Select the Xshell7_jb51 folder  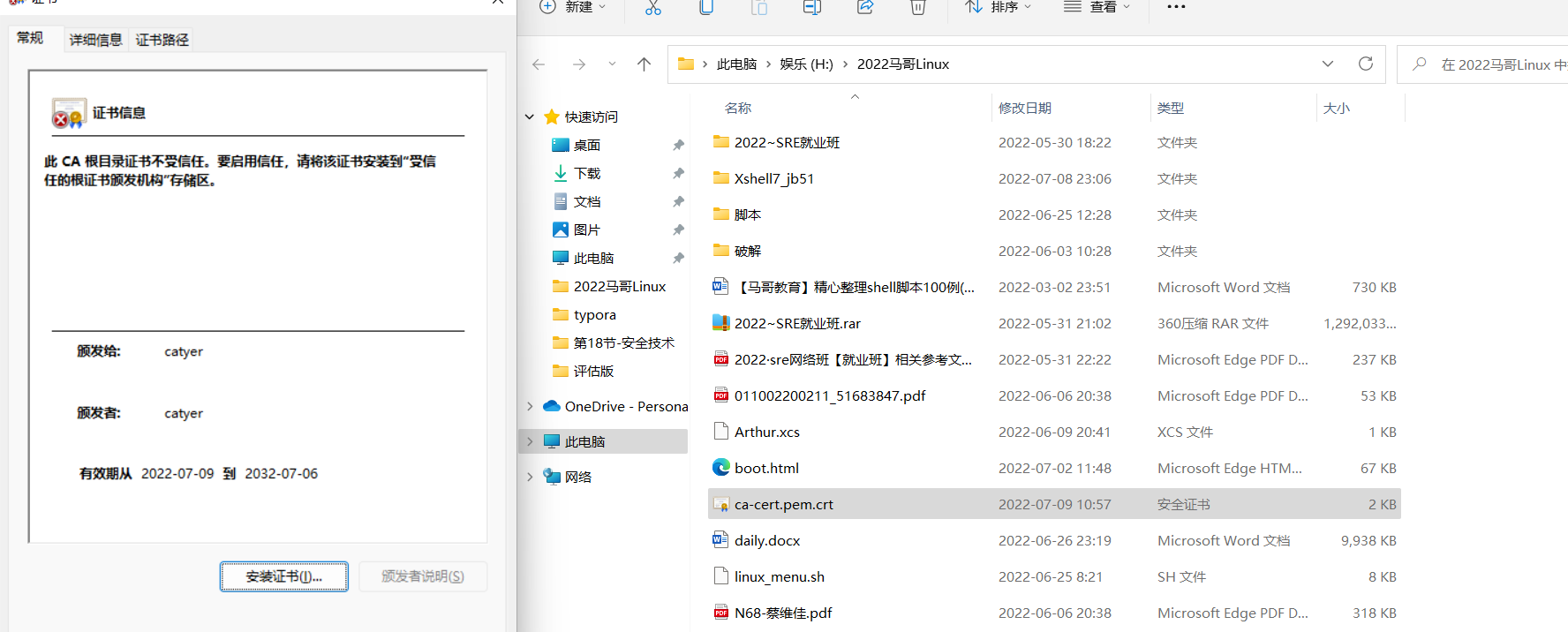[x=1054, y=178]
